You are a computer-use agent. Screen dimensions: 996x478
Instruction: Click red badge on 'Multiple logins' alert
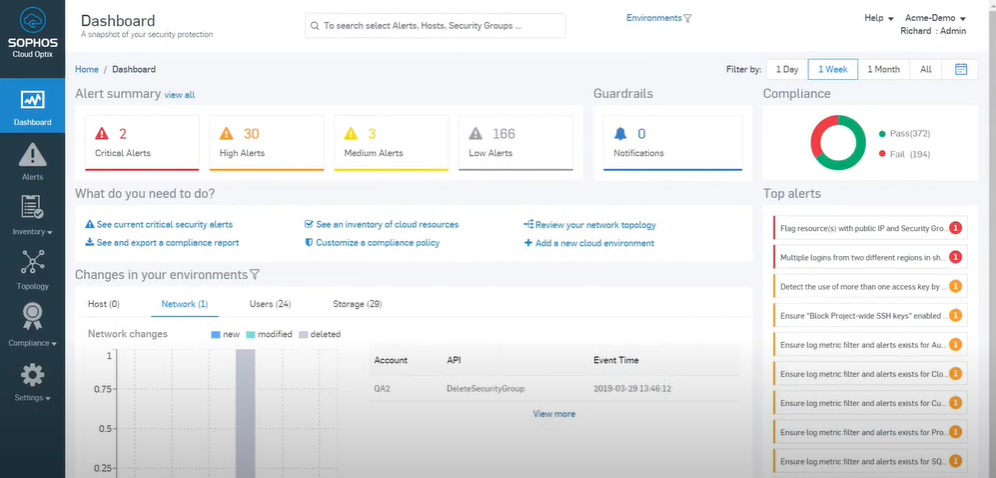point(955,257)
